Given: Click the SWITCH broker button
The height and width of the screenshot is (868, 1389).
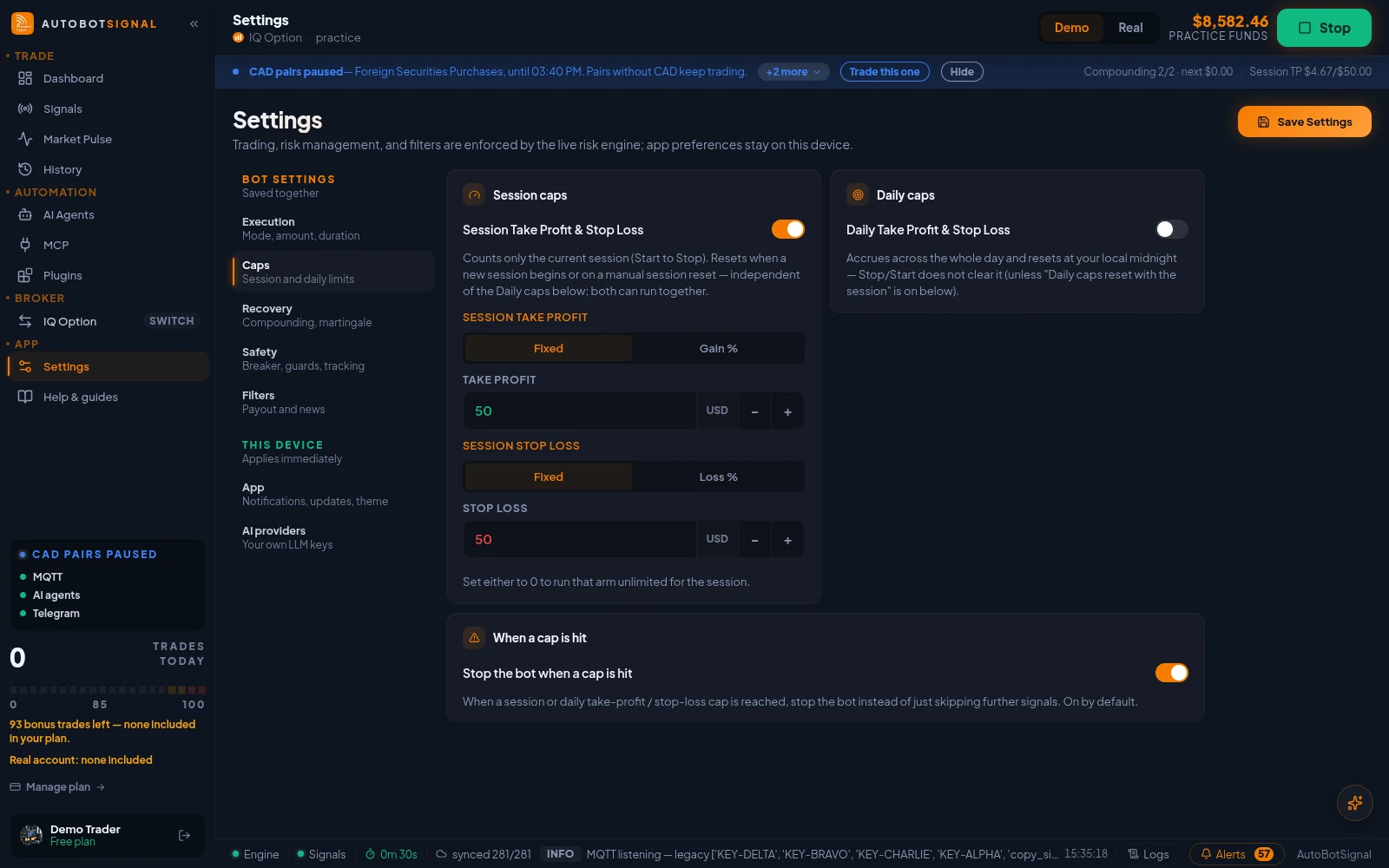Looking at the screenshot, I should click(172, 321).
